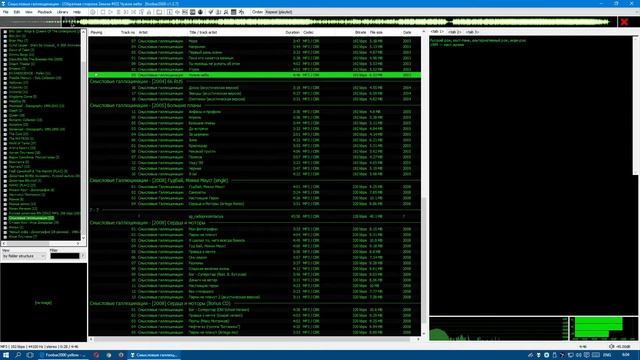Expand the World of Tanks folder node
This screenshot has width=640, height=360.
point(5,143)
